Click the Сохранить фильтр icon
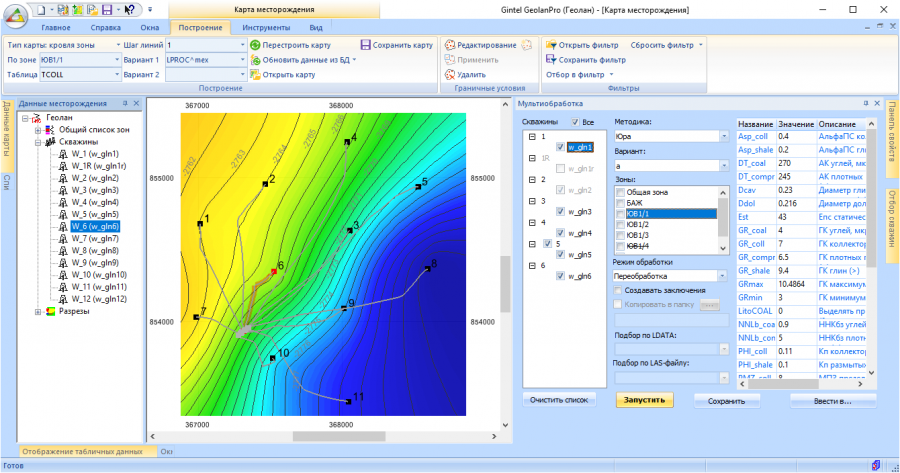This screenshot has height=473, width=900. point(551,60)
